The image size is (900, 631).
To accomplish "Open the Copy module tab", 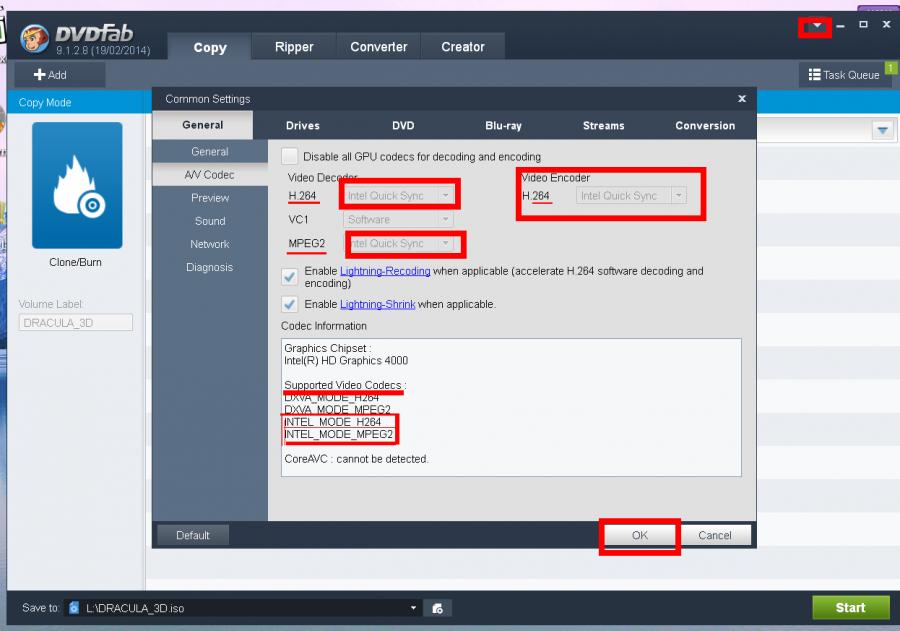I will (x=210, y=47).
